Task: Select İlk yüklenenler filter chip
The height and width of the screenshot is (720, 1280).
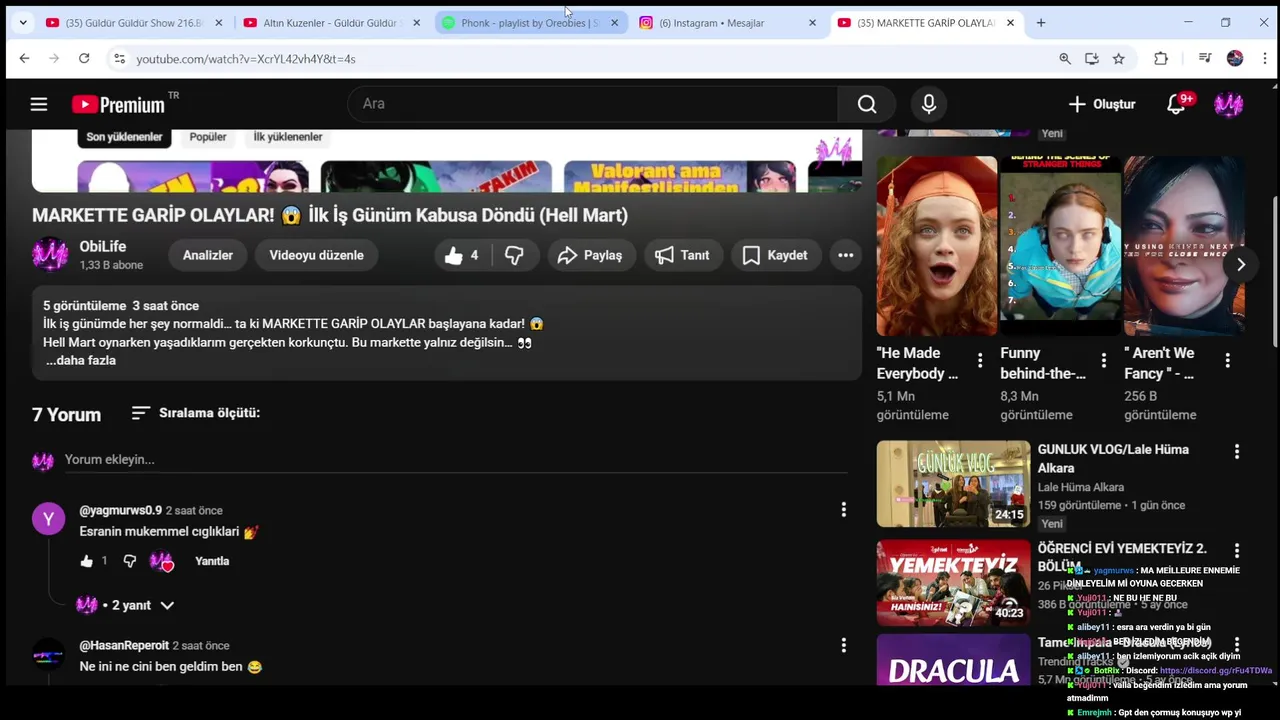Action: [288, 137]
